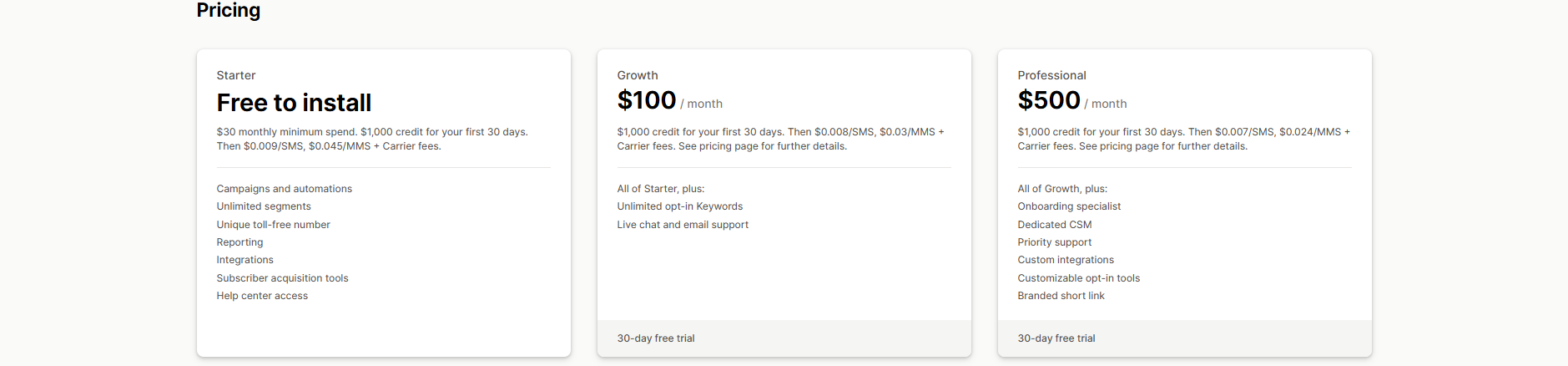
Task: Click "Campaigns and automations" in the Starter list
Action: point(285,189)
